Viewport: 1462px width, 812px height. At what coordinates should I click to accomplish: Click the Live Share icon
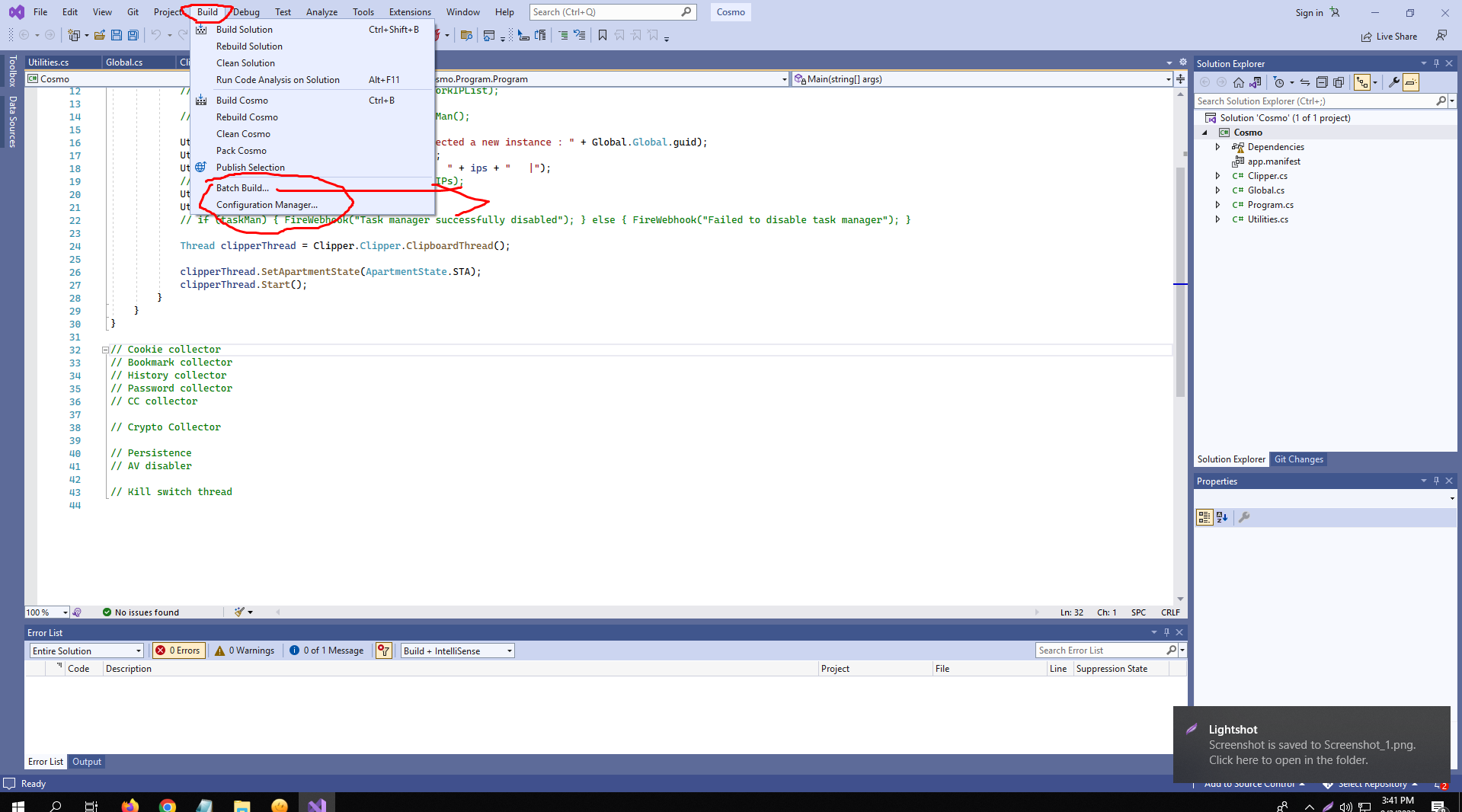1367,37
